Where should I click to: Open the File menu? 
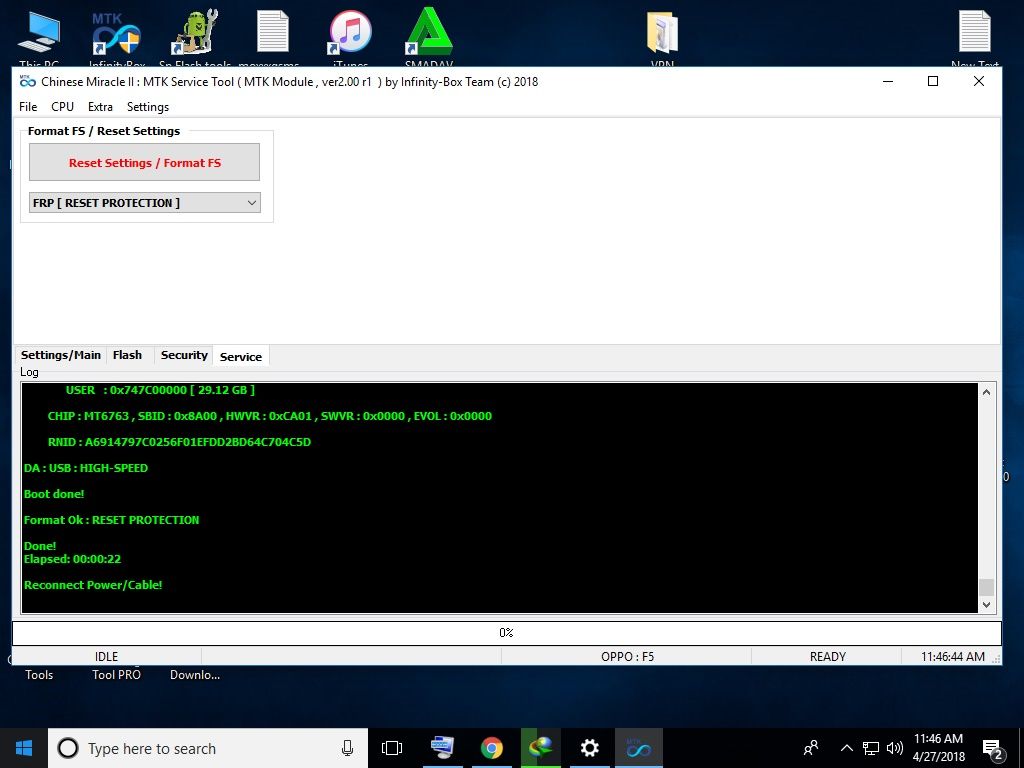(28, 107)
